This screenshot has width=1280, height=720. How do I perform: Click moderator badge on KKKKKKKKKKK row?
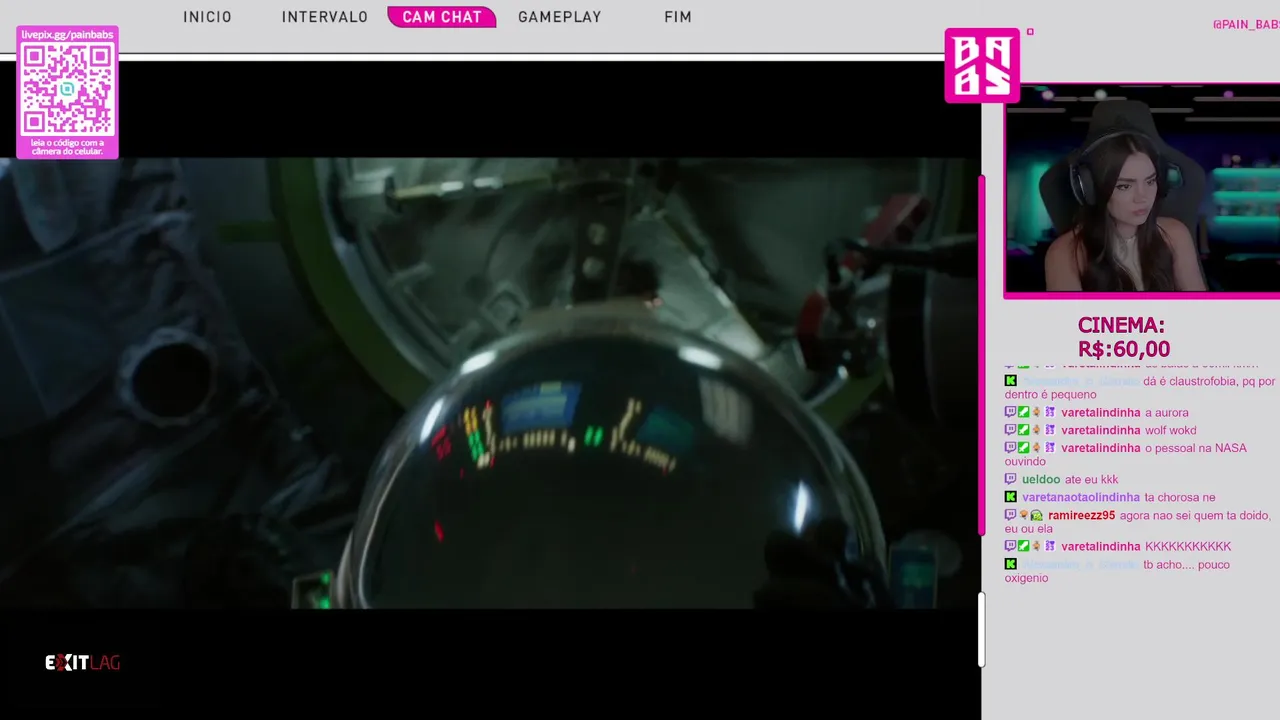pyautogui.click(x=1024, y=546)
